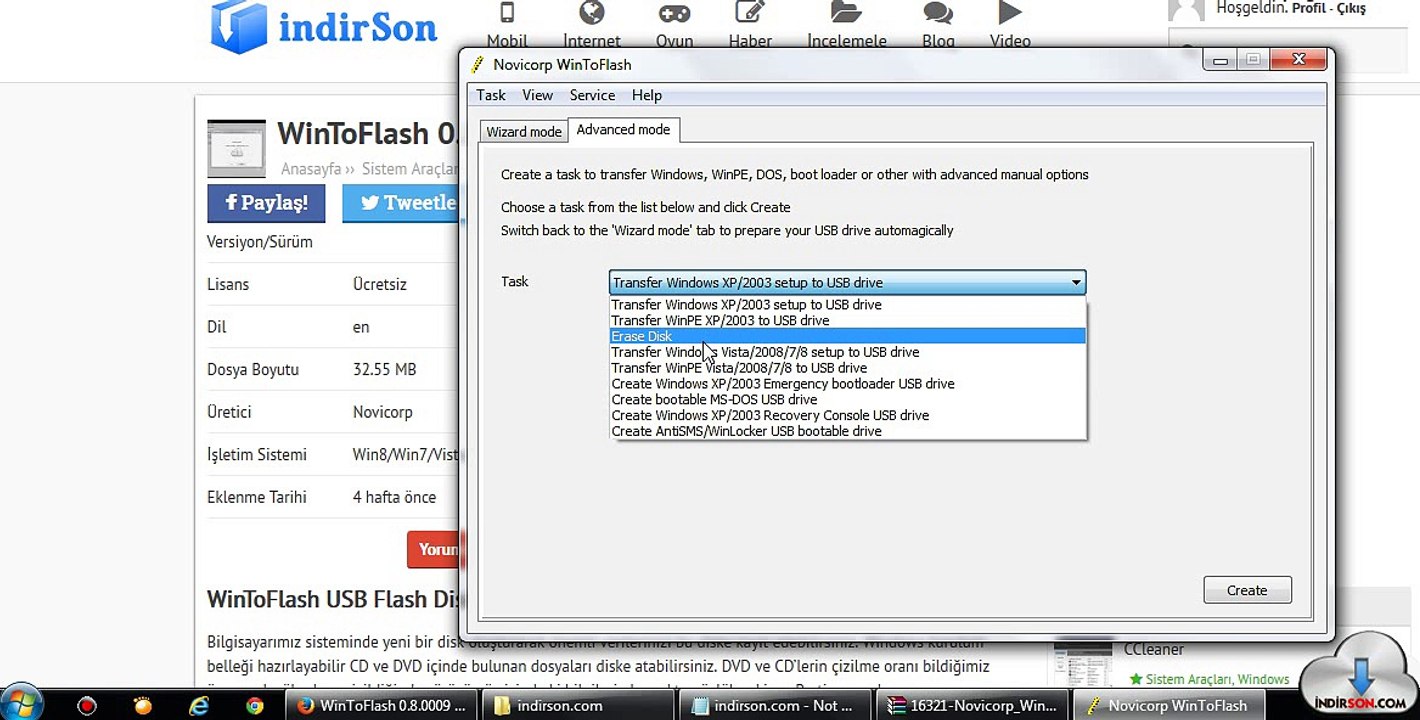Open the indirson.com folder taskbar window
The width and height of the screenshot is (1420, 720).
pos(580,705)
